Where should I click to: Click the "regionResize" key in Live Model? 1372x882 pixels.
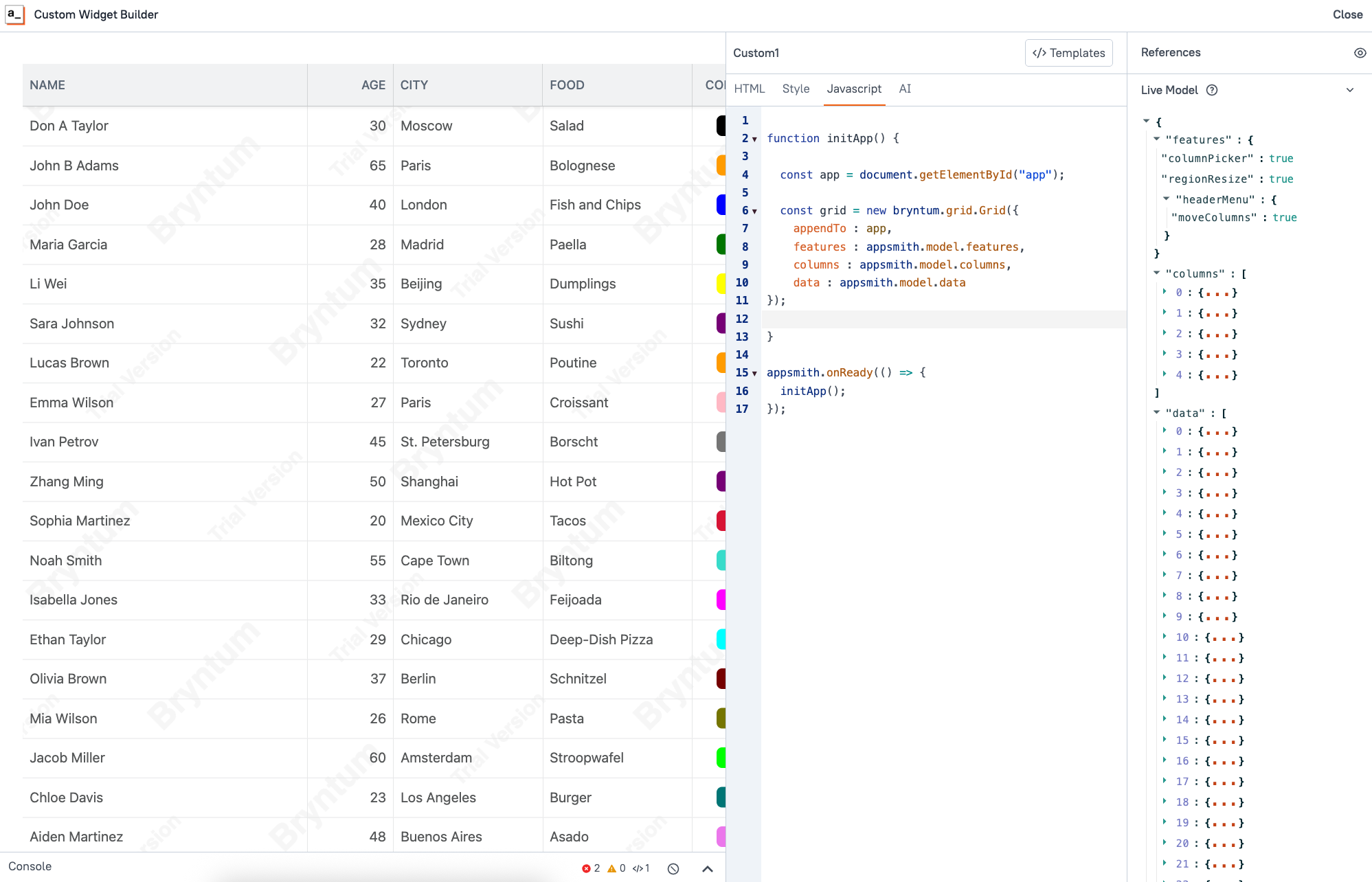[x=1207, y=179]
